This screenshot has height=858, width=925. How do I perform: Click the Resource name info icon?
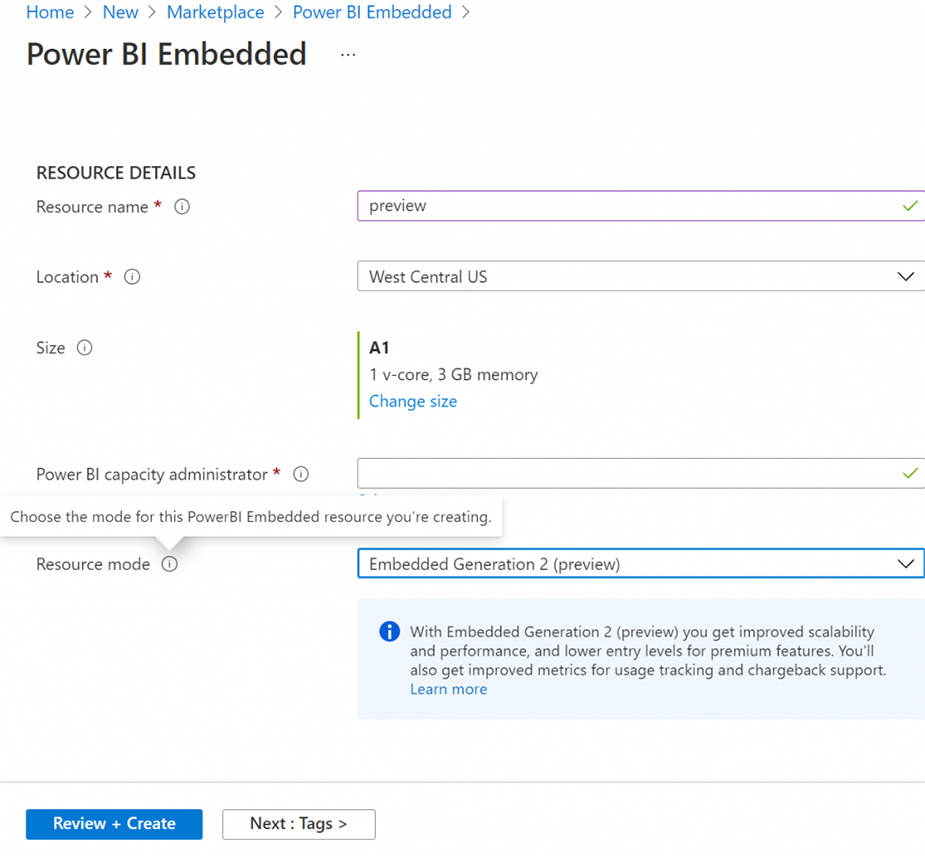182,207
